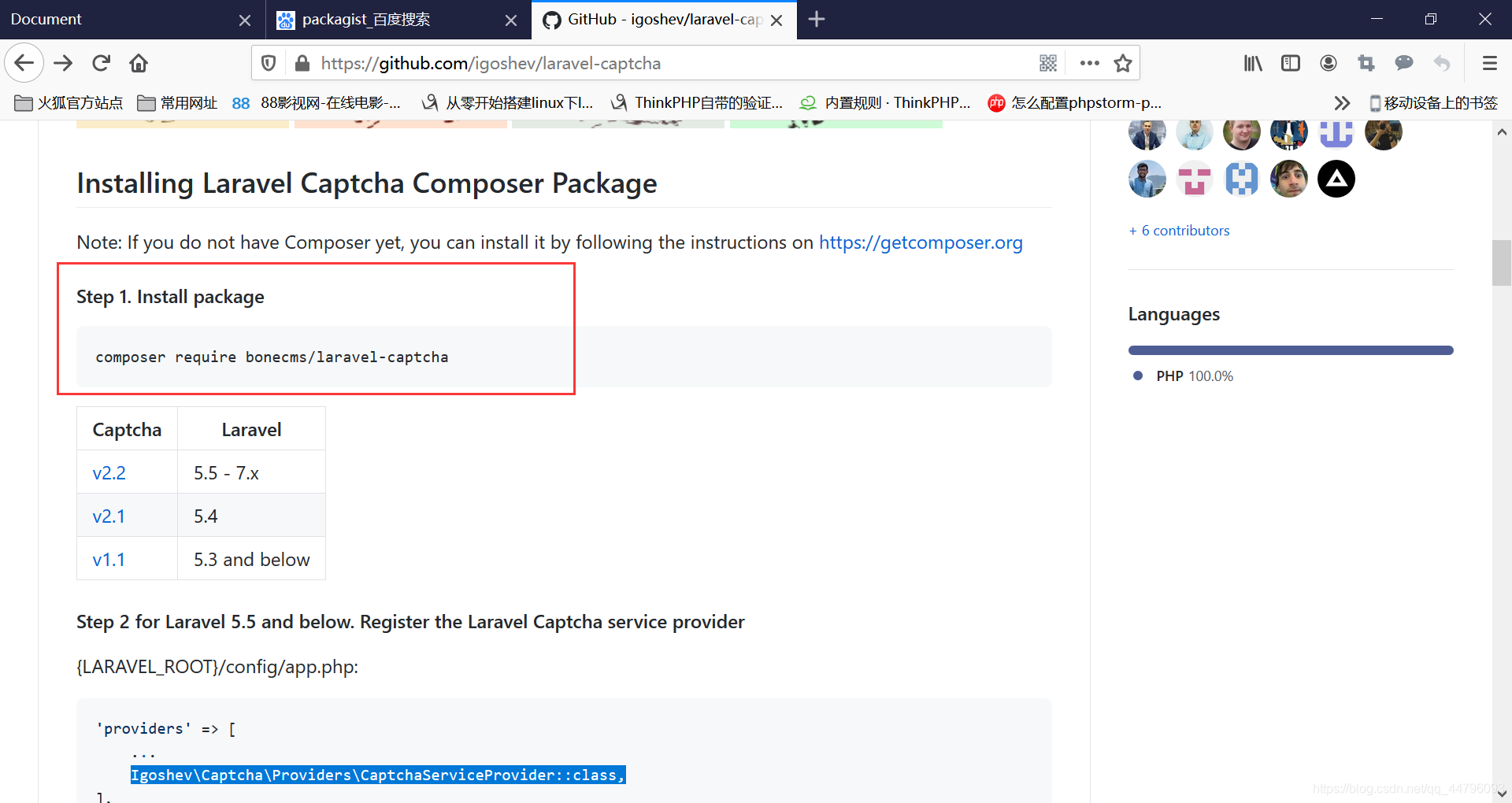Open the Firefox account icon
Screen dimensions: 1512x803
pyautogui.click(x=1328, y=63)
